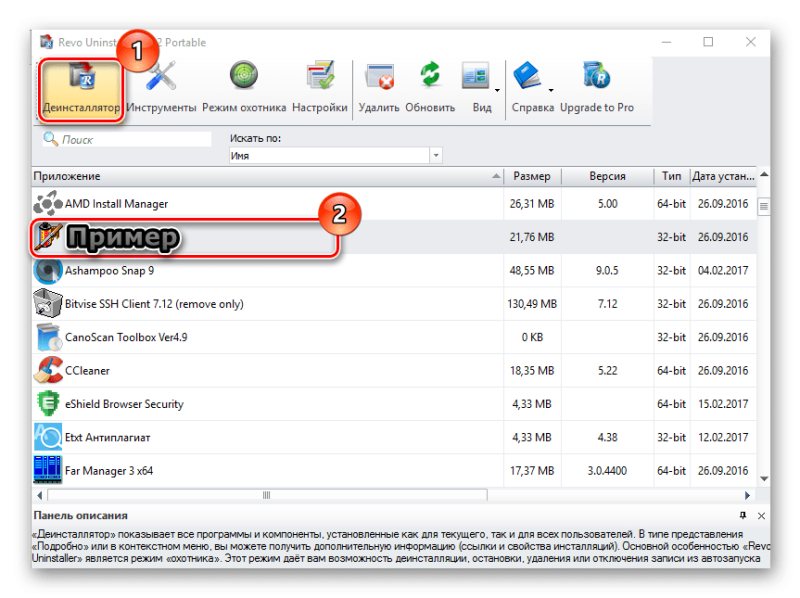This screenshot has height=598, width=800.
Task: Sort by Тип column header
Action: tap(671, 176)
